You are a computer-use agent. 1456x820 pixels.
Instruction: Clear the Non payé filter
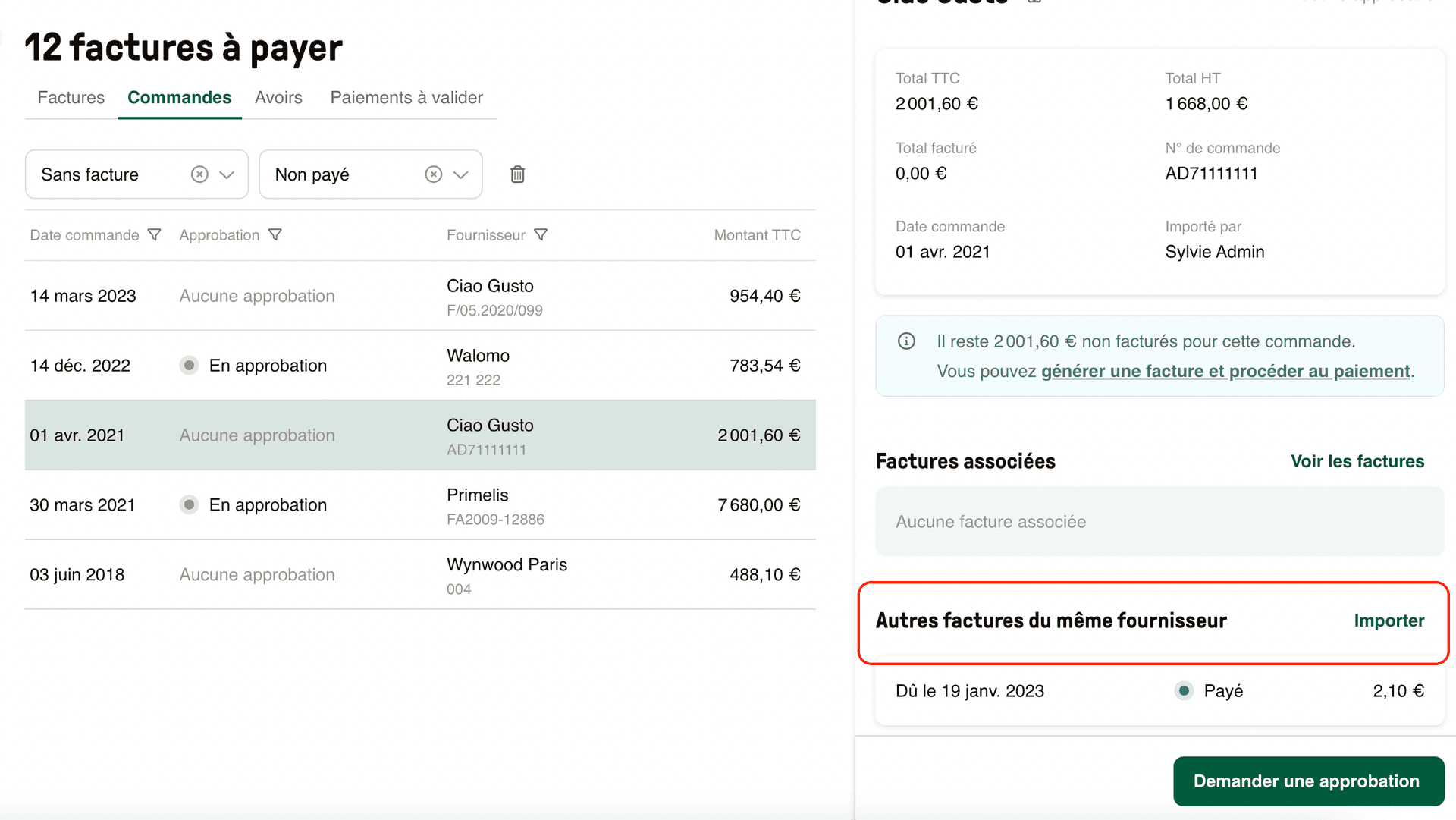coord(433,174)
